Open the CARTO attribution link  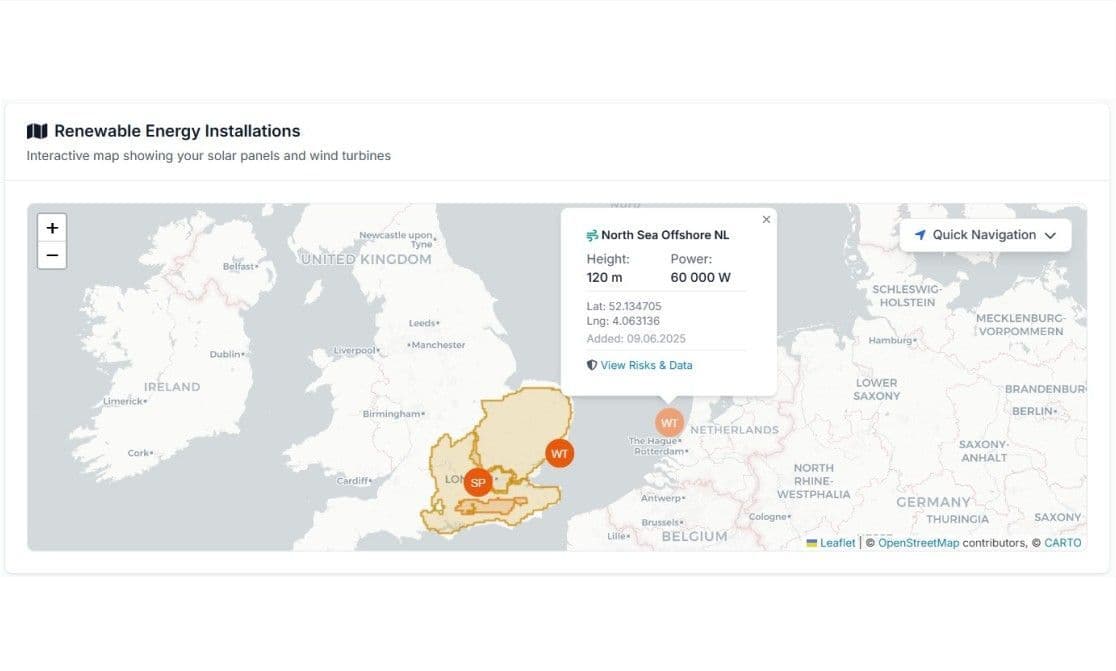(1062, 542)
